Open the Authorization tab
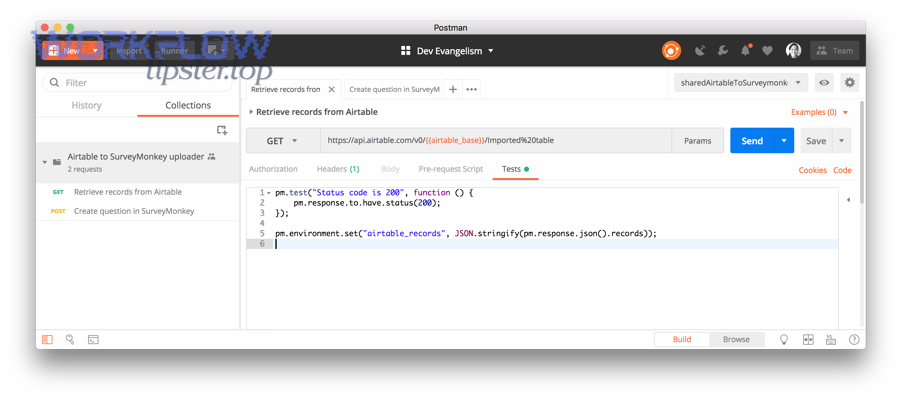This screenshot has width=900, height=398. [x=273, y=169]
